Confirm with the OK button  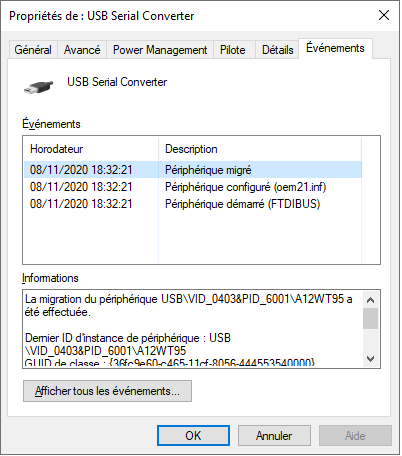click(193, 436)
